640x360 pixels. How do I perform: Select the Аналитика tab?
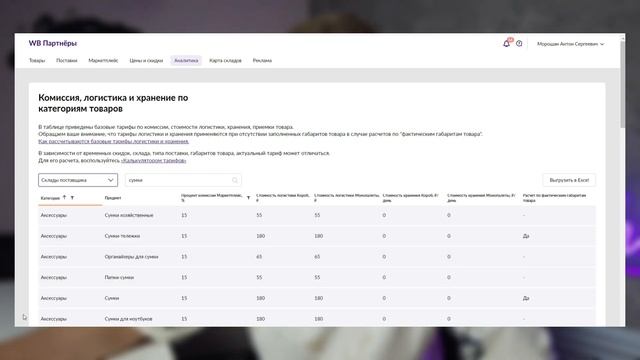coord(186,60)
